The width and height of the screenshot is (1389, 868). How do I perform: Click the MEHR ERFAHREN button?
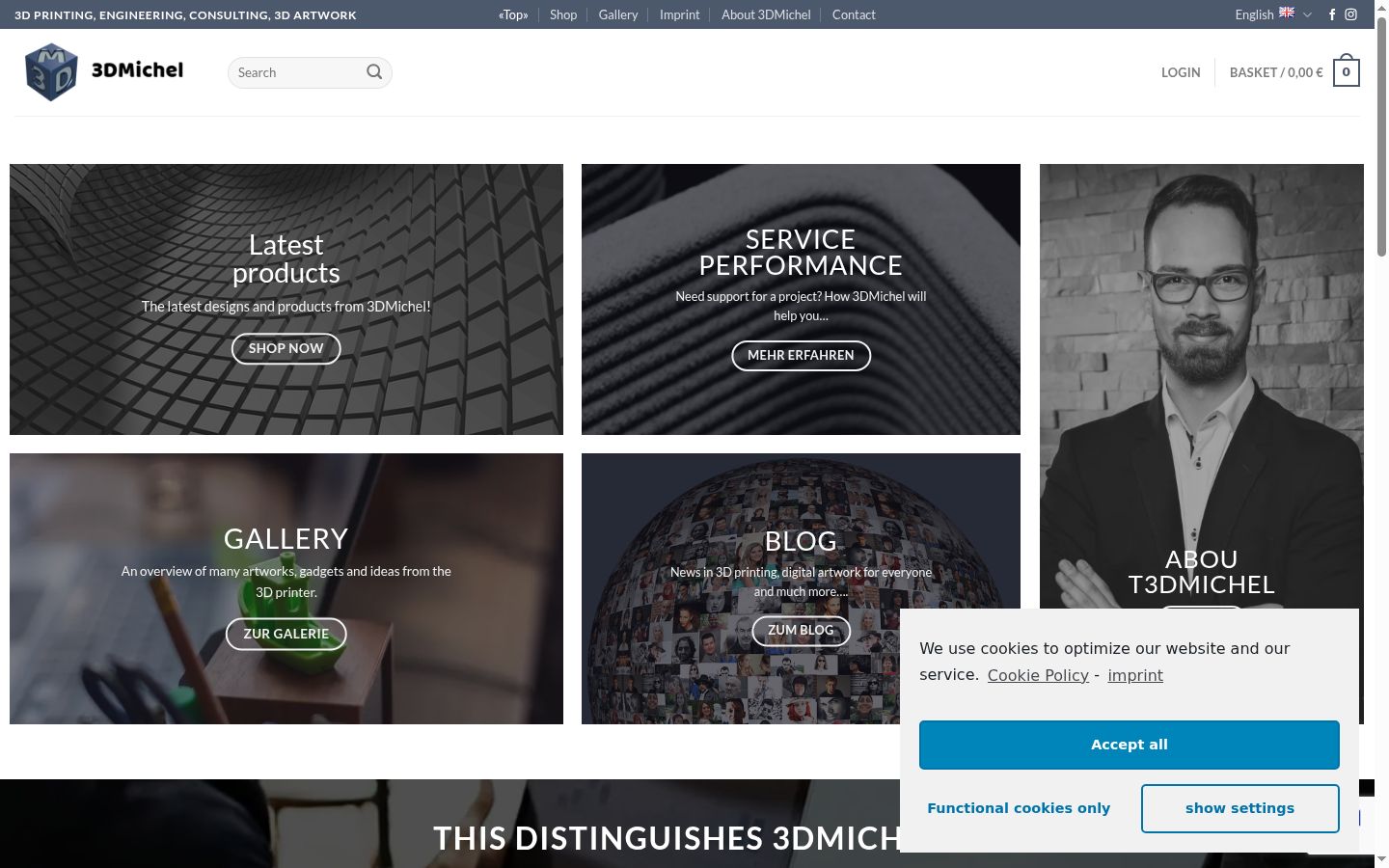click(801, 356)
